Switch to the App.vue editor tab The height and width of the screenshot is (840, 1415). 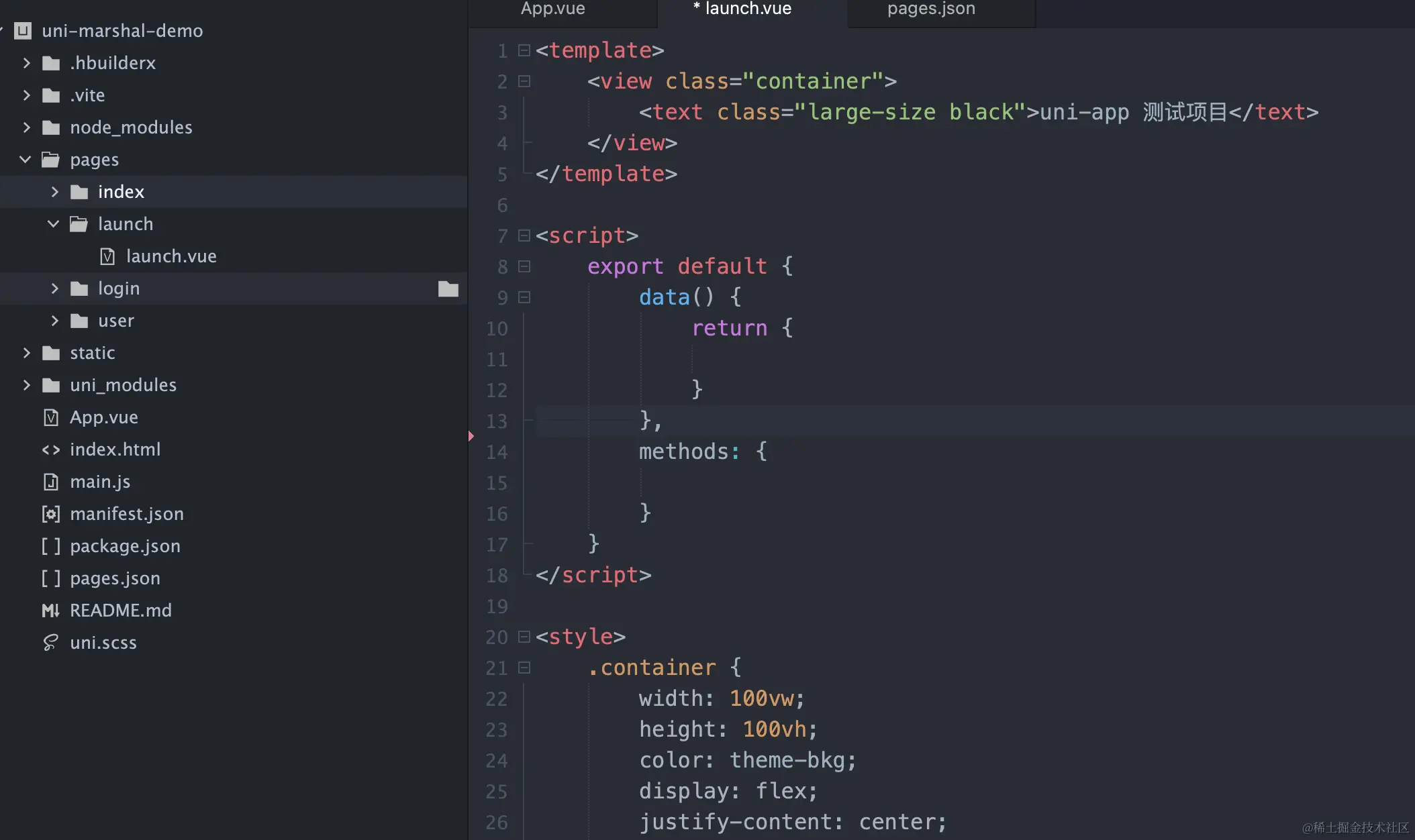coord(552,9)
